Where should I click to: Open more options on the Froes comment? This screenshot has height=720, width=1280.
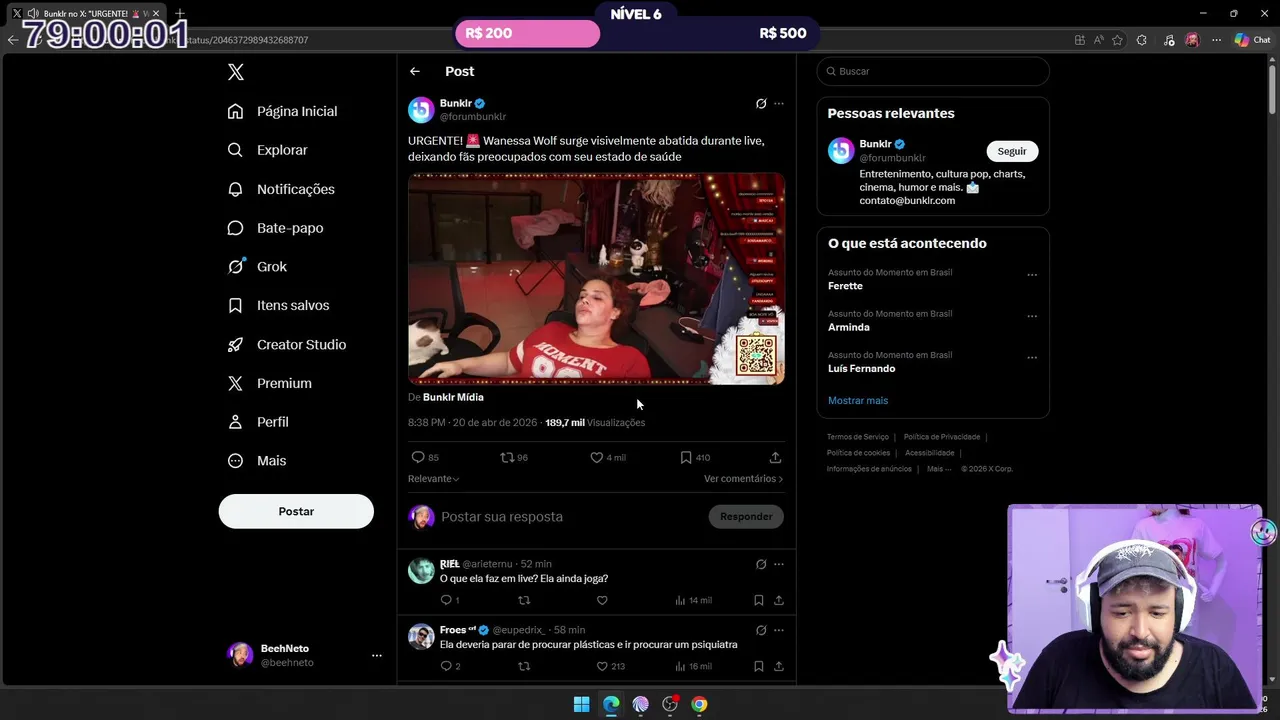779,630
